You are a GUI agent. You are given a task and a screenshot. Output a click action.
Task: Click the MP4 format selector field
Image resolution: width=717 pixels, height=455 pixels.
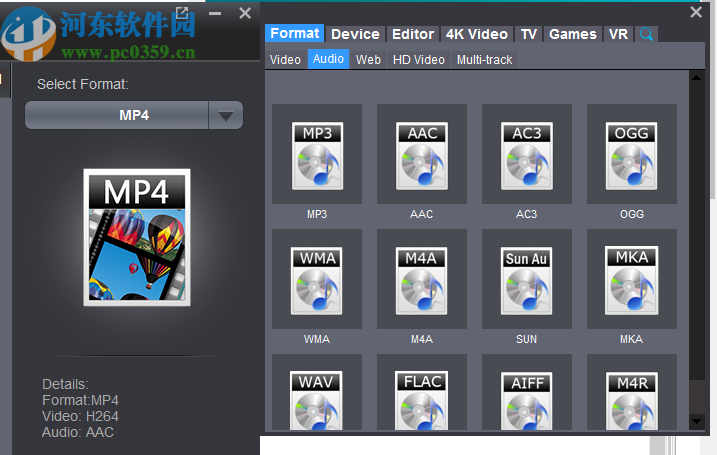coord(117,115)
